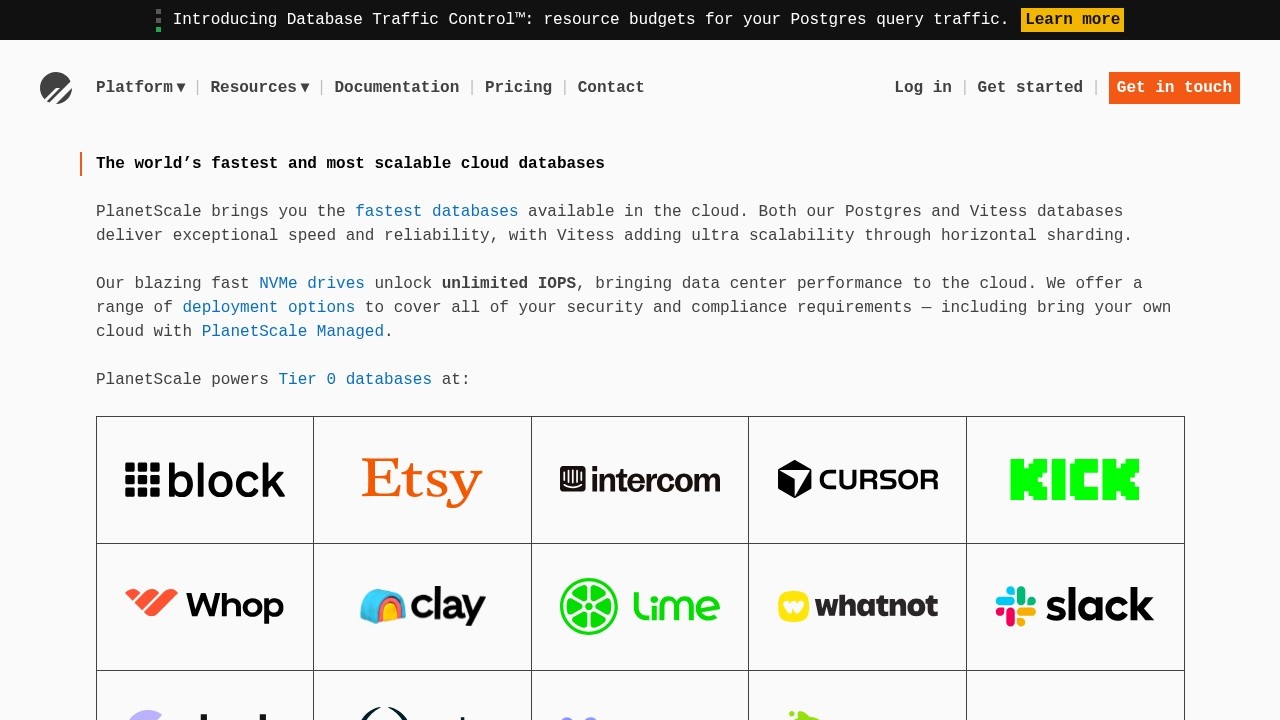Go to Documentation page

397,88
